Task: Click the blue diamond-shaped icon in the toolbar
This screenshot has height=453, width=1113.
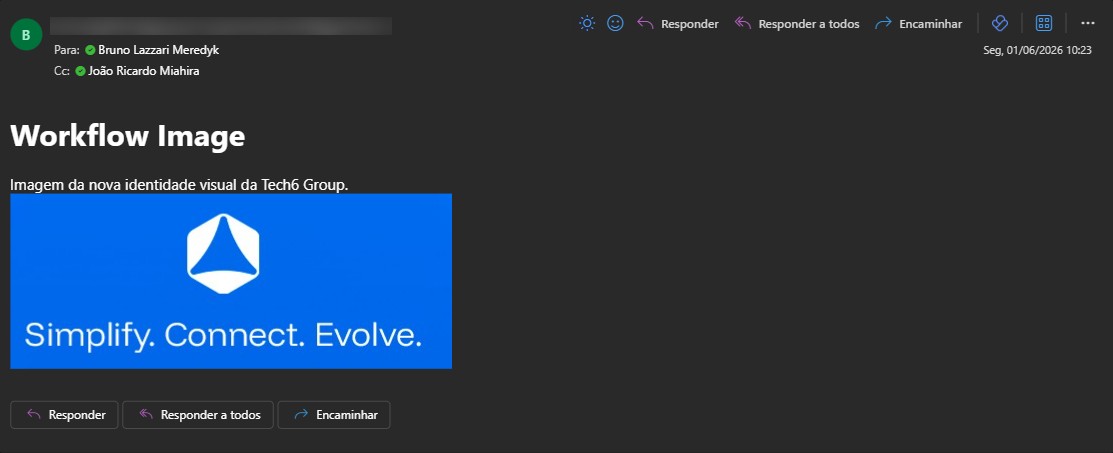Action: (999, 23)
